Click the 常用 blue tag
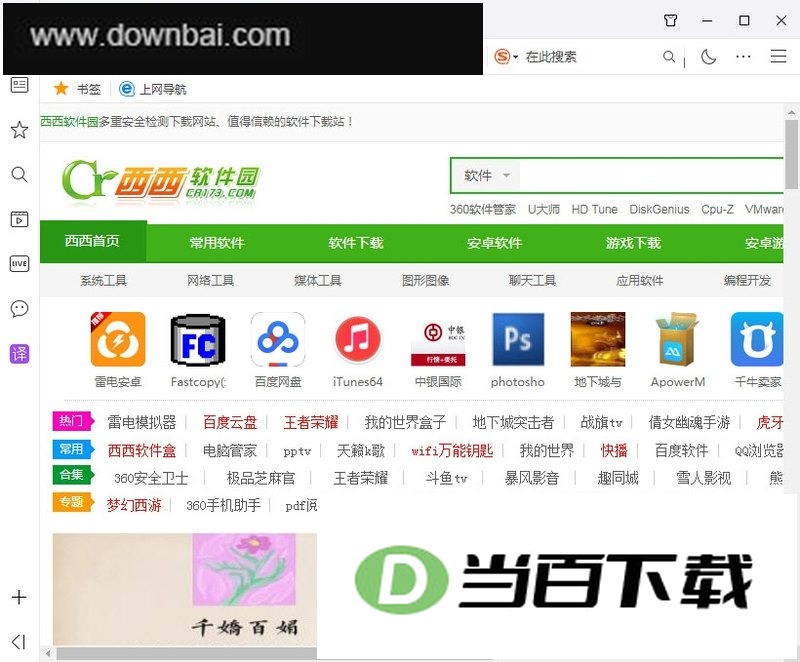 pos(73,449)
